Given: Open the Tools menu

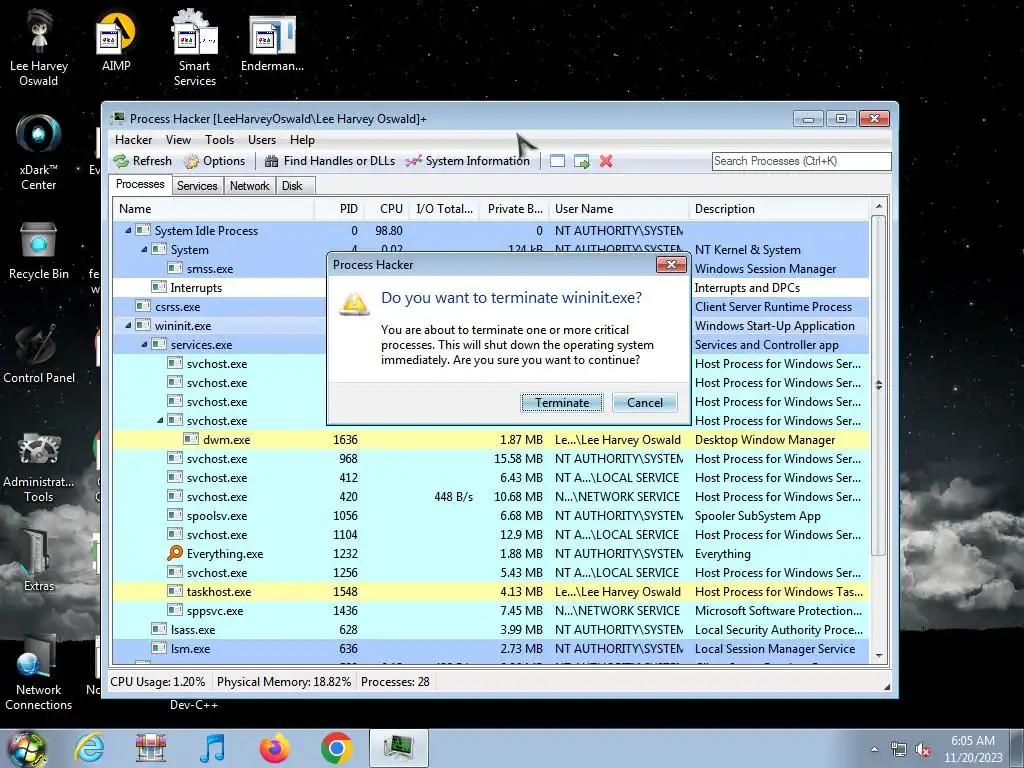Looking at the screenshot, I should point(219,140).
